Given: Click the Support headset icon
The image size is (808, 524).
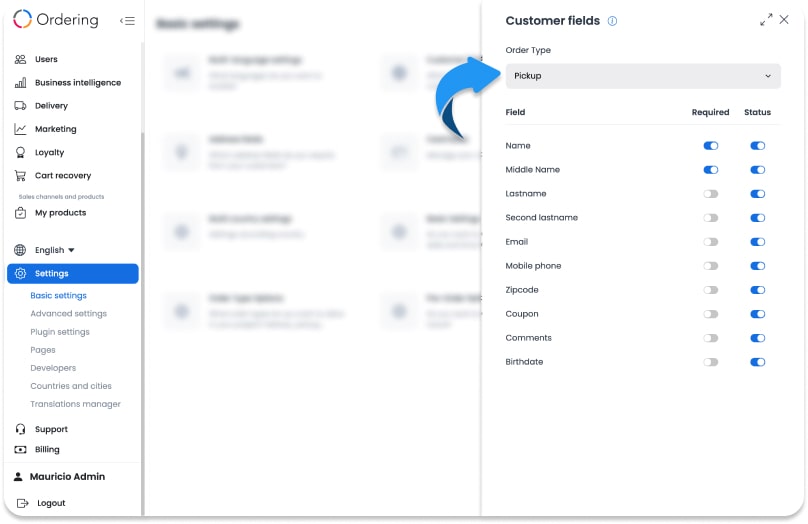Looking at the screenshot, I should 20,429.
